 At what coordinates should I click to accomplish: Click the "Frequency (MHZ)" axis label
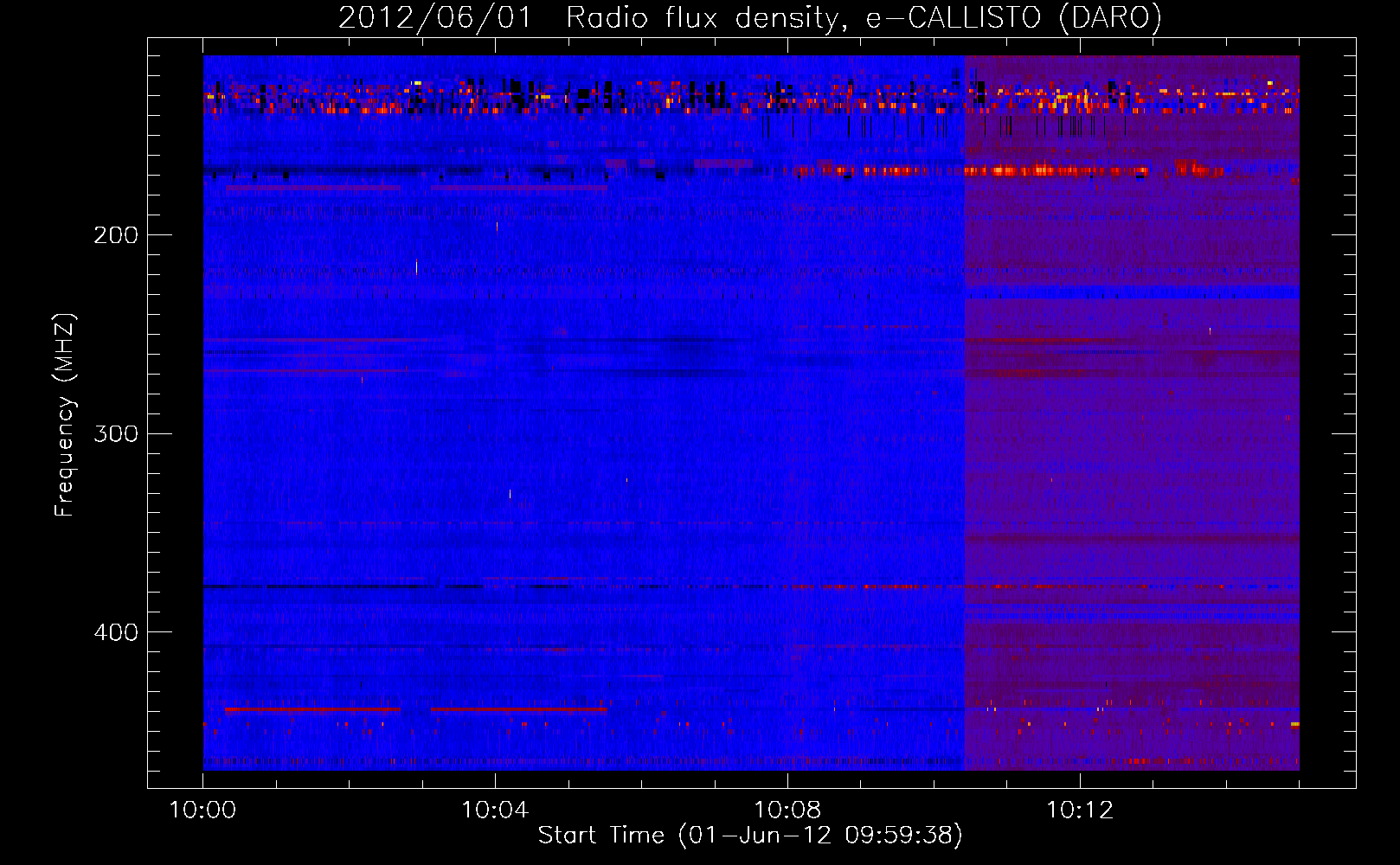click(65, 414)
